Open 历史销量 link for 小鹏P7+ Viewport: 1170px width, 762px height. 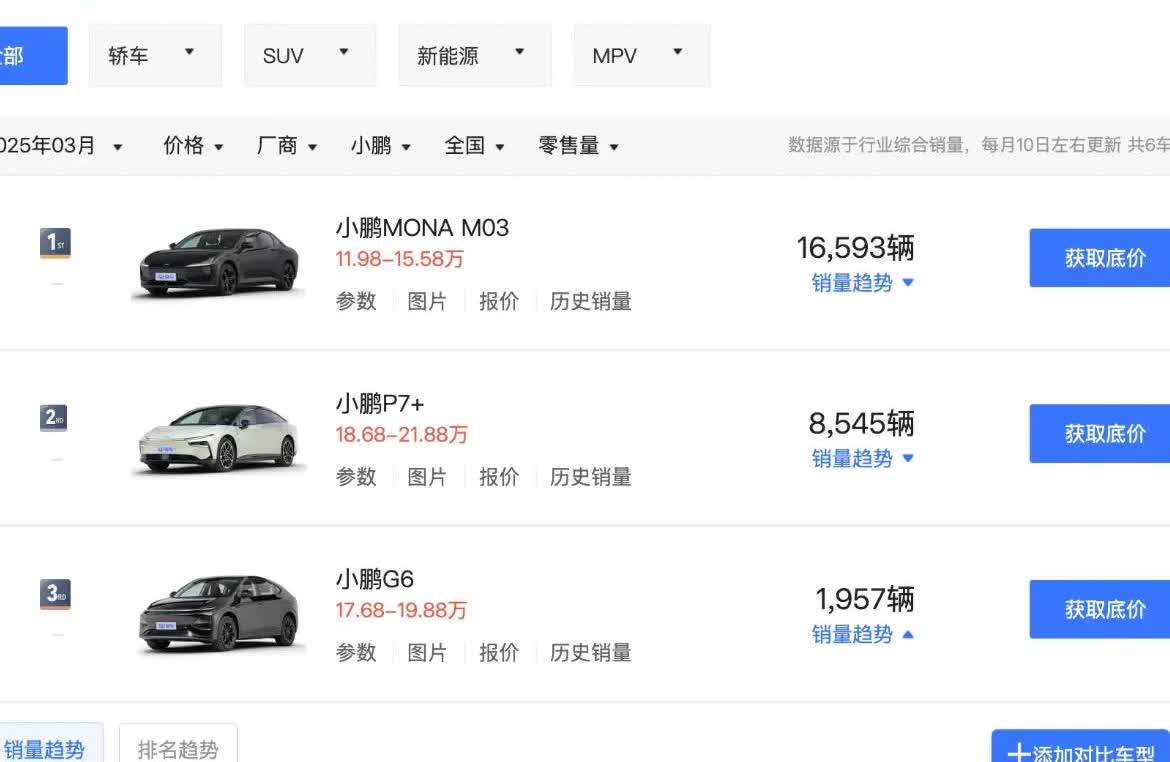[590, 477]
